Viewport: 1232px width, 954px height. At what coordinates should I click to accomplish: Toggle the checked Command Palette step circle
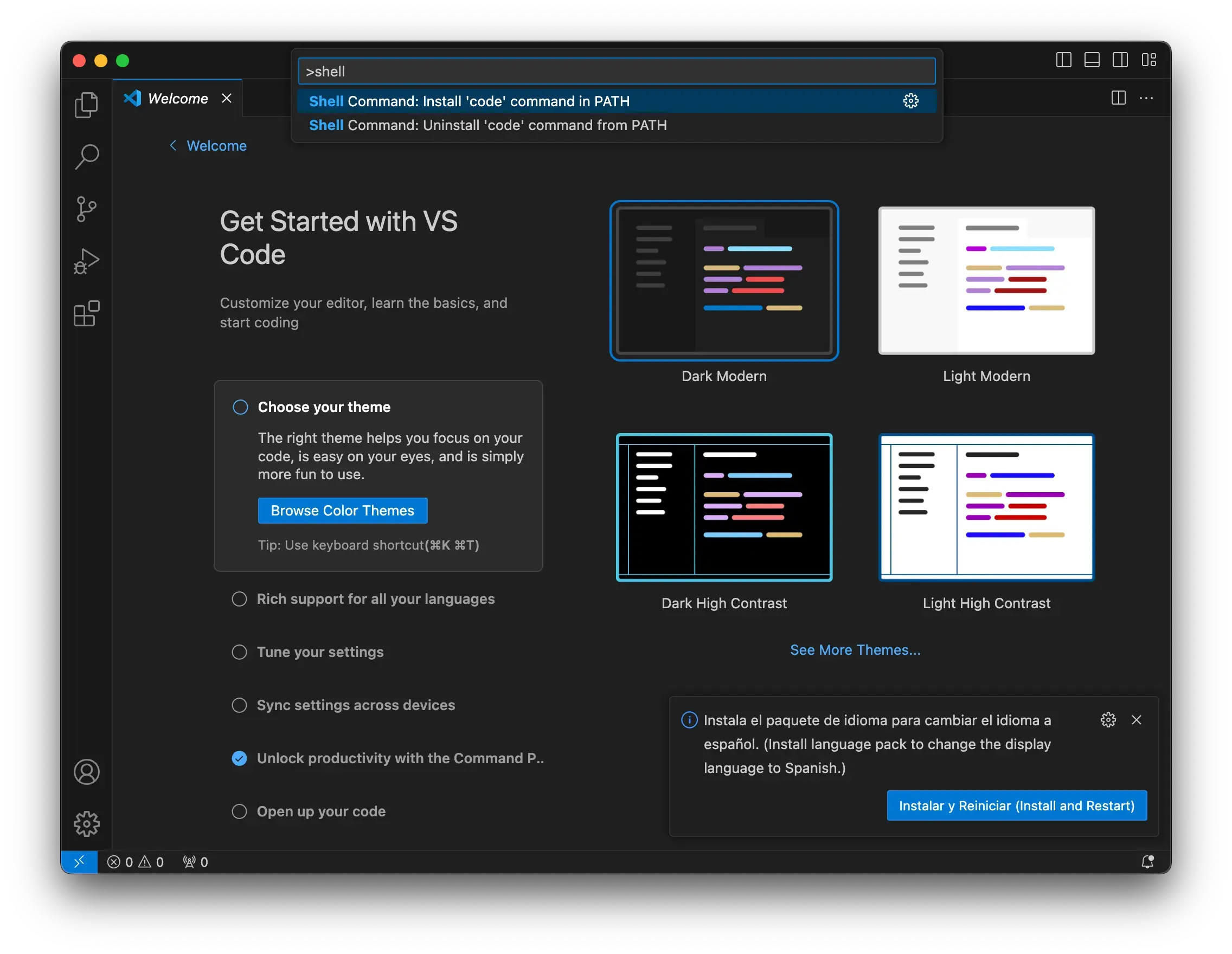(239, 758)
